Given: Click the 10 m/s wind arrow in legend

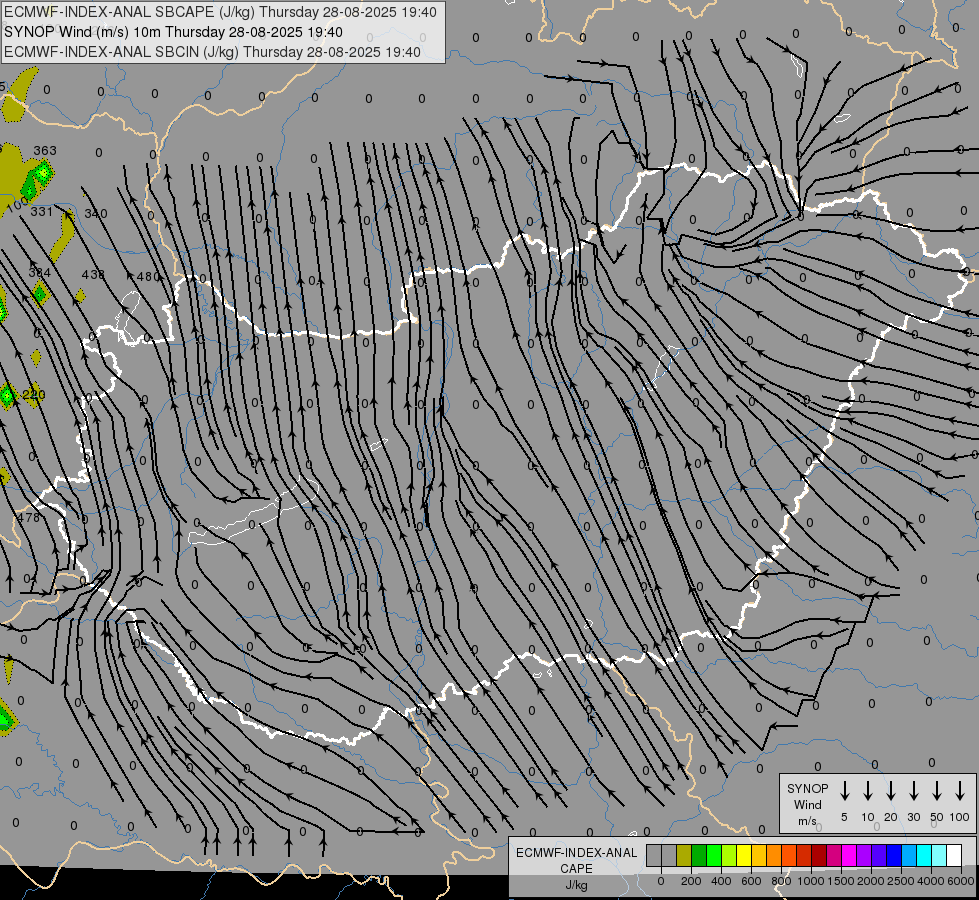Looking at the screenshot, I should click(868, 790).
